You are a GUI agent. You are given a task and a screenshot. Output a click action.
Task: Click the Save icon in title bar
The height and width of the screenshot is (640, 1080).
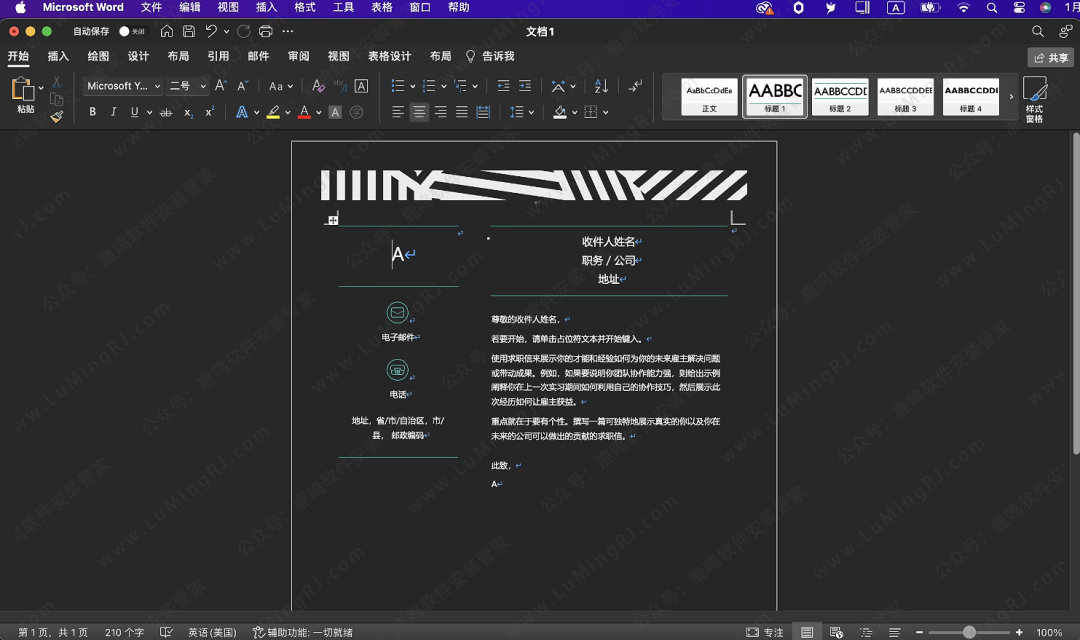188,32
